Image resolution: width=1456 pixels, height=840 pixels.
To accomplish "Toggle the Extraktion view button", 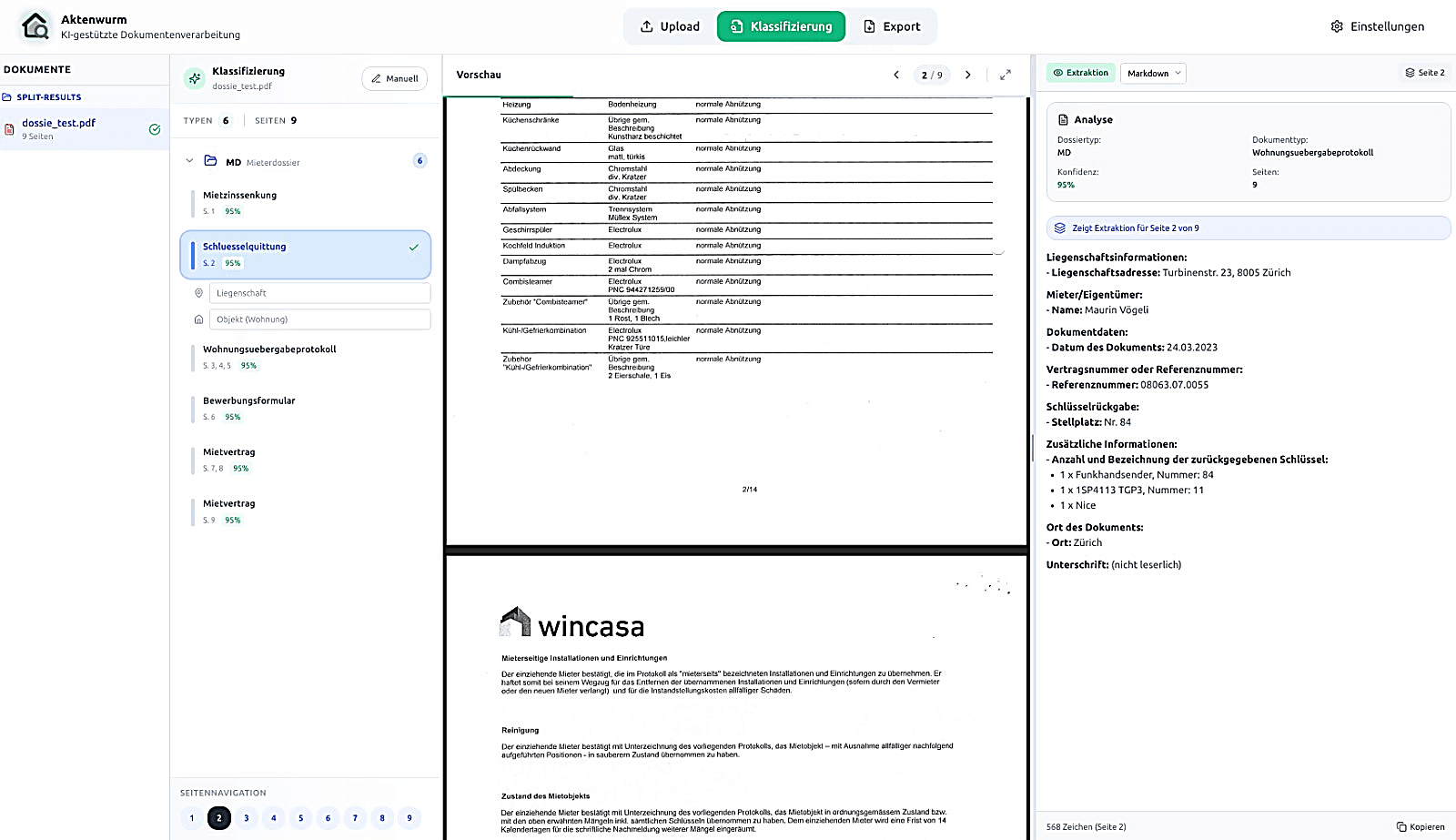I will tap(1080, 73).
